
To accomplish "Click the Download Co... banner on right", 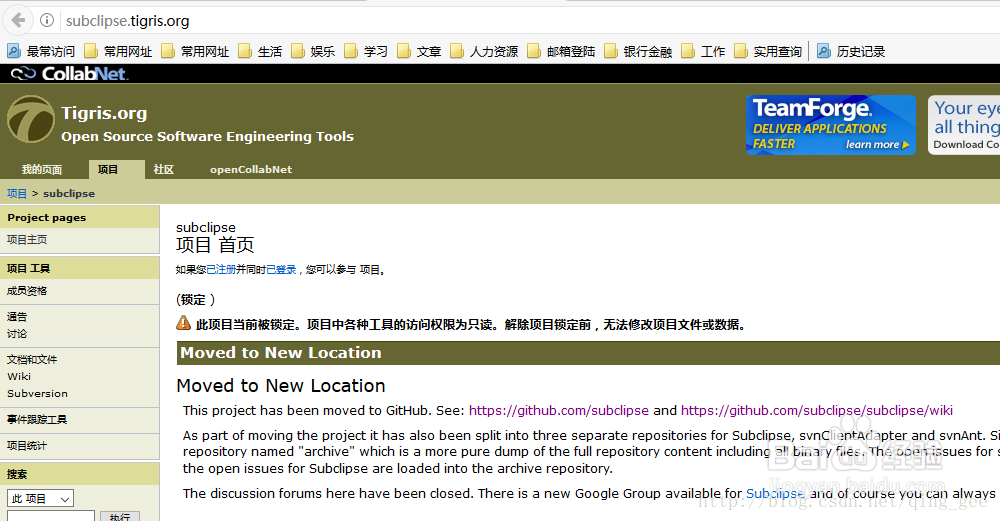I will point(964,125).
